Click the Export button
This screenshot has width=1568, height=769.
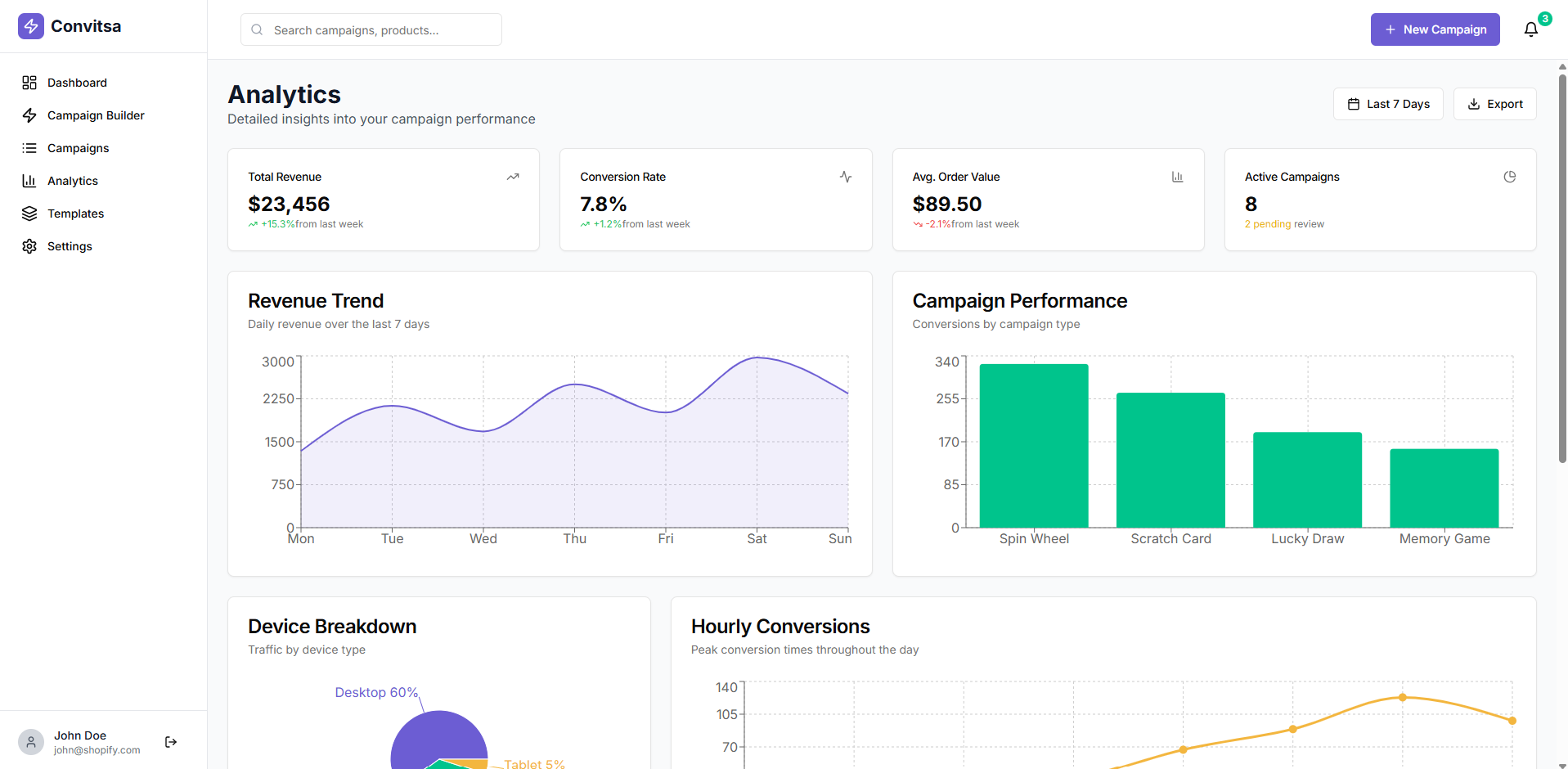click(1494, 104)
